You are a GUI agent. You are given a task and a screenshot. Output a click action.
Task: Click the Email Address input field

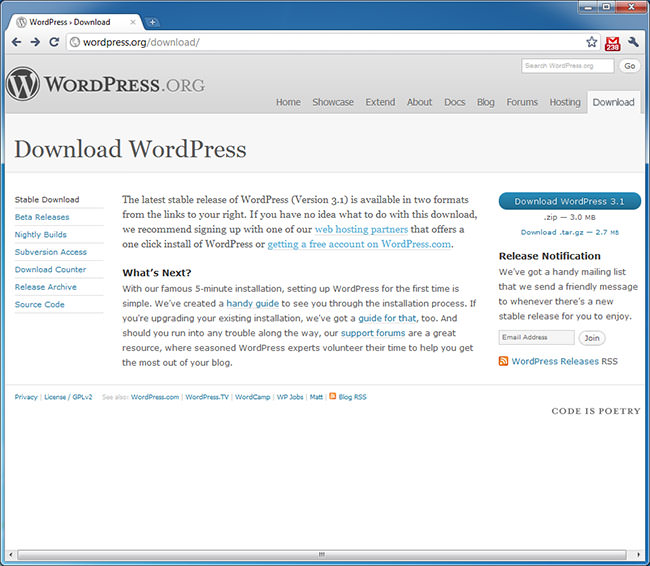click(536, 337)
